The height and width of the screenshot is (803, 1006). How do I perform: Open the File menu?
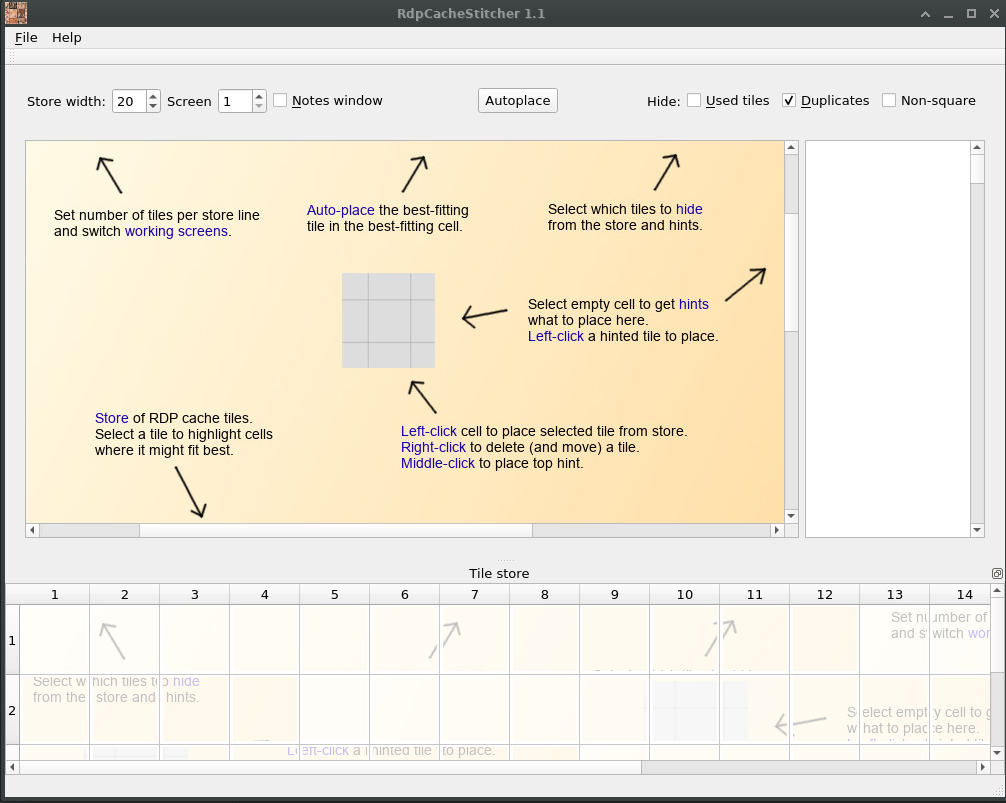(x=26, y=37)
